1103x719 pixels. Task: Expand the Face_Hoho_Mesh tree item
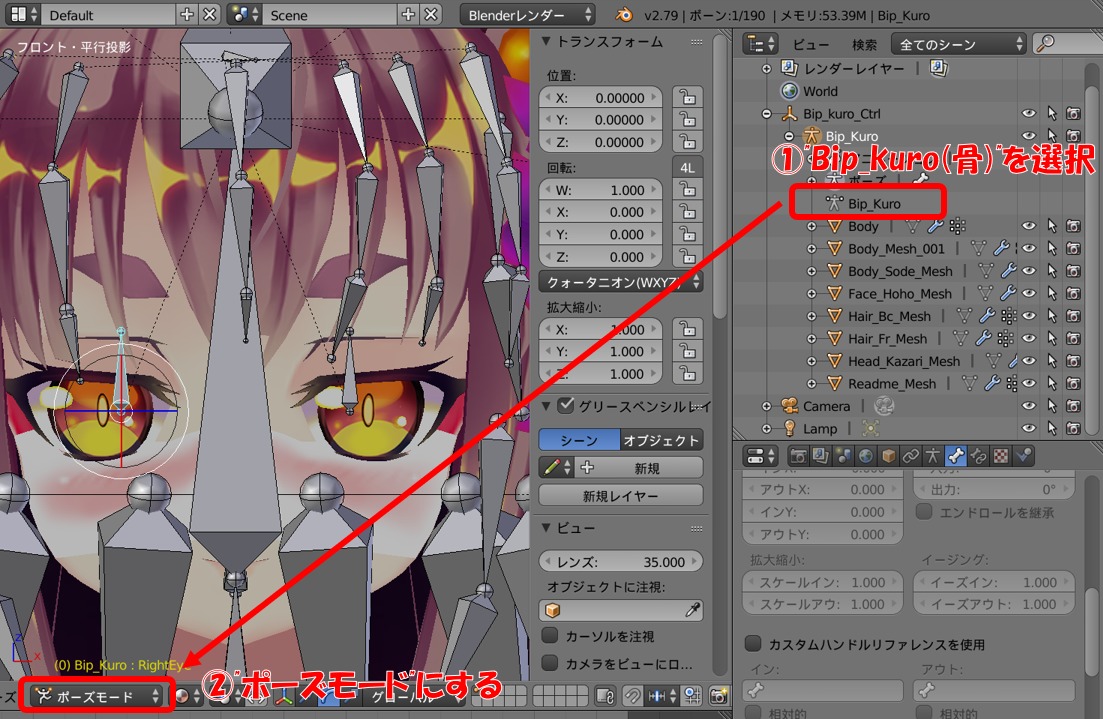pos(812,294)
